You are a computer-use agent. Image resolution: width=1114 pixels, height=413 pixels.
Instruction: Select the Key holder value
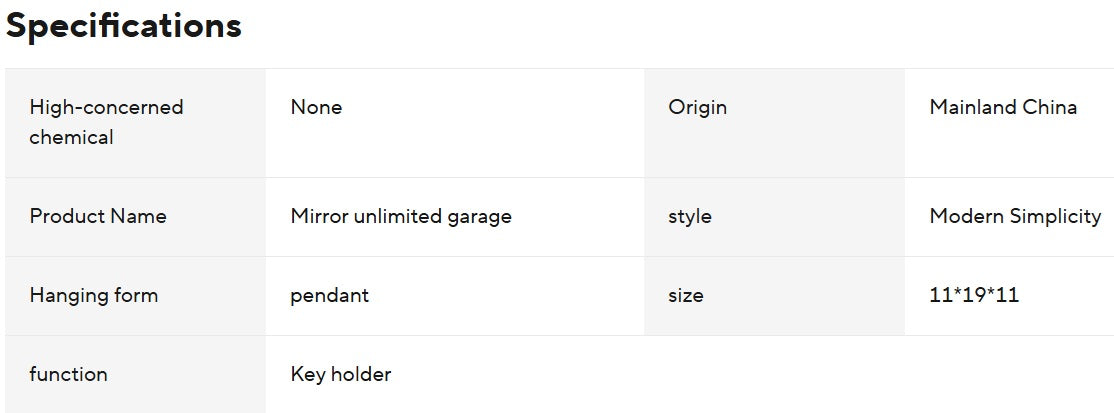[341, 374]
